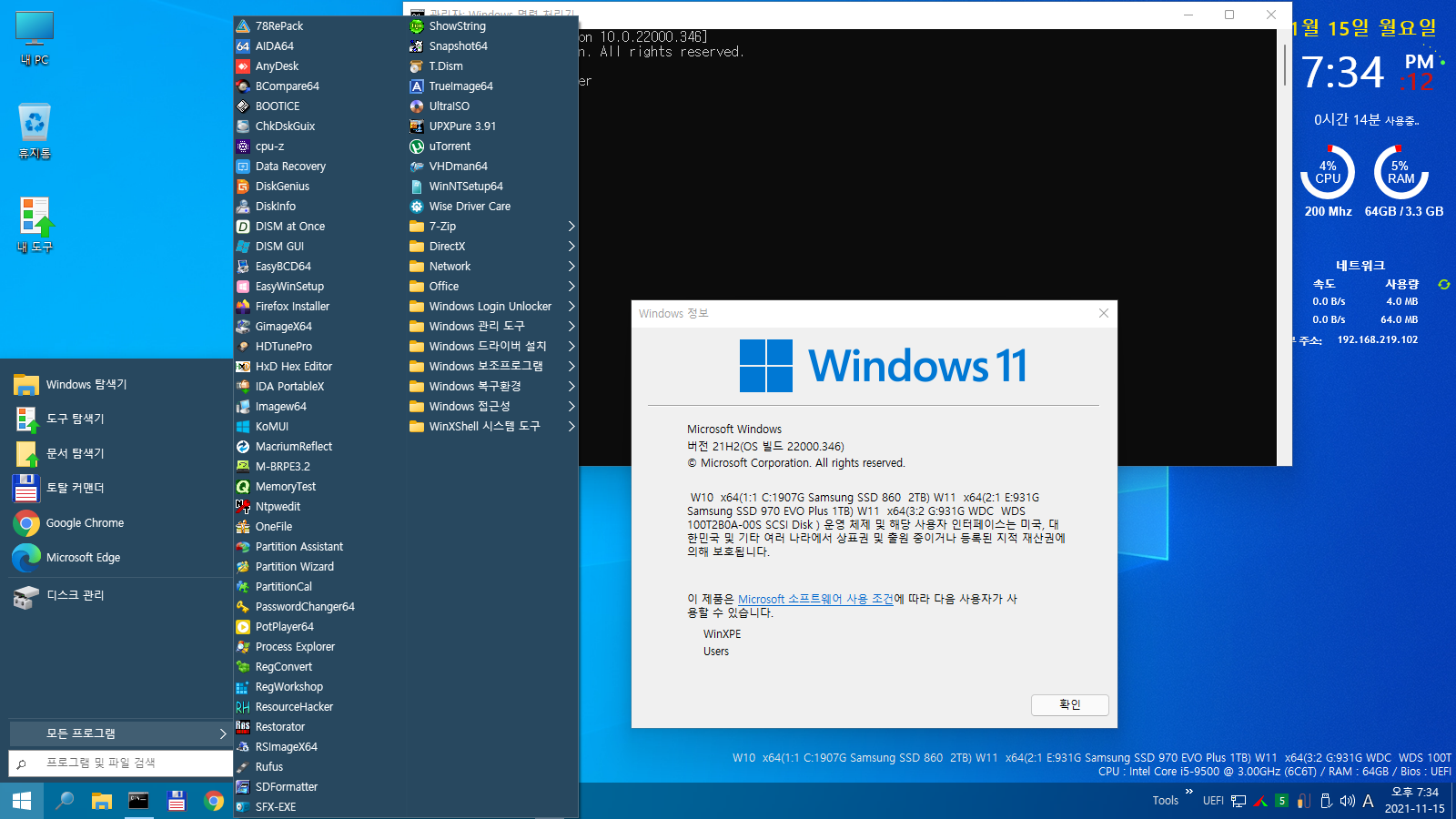Open Google Chrome in start menu
Viewport: 1456px width, 819px height.
point(85,523)
